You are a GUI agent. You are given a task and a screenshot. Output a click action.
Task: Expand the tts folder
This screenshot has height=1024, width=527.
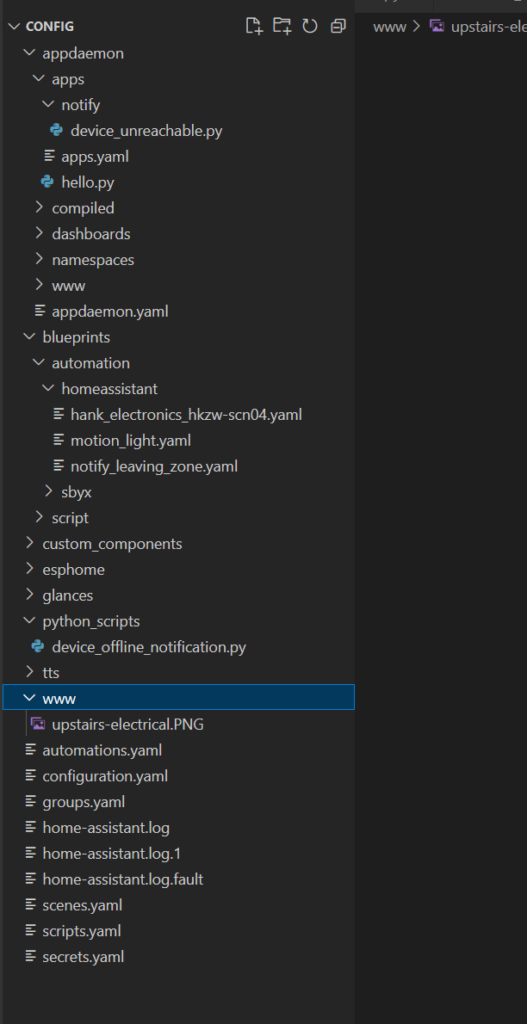[29, 672]
